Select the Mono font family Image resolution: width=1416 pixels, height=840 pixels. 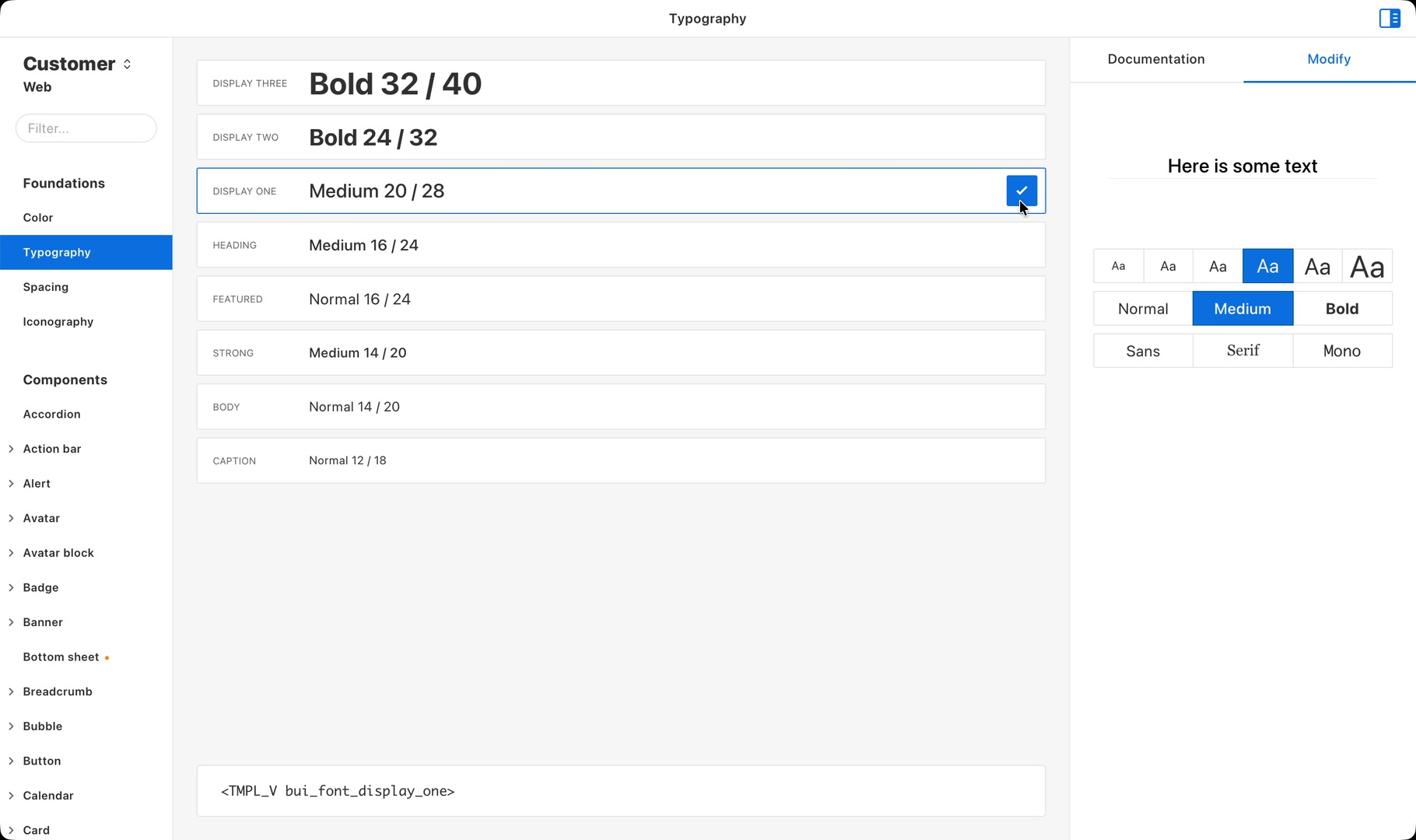(1342, 351)
